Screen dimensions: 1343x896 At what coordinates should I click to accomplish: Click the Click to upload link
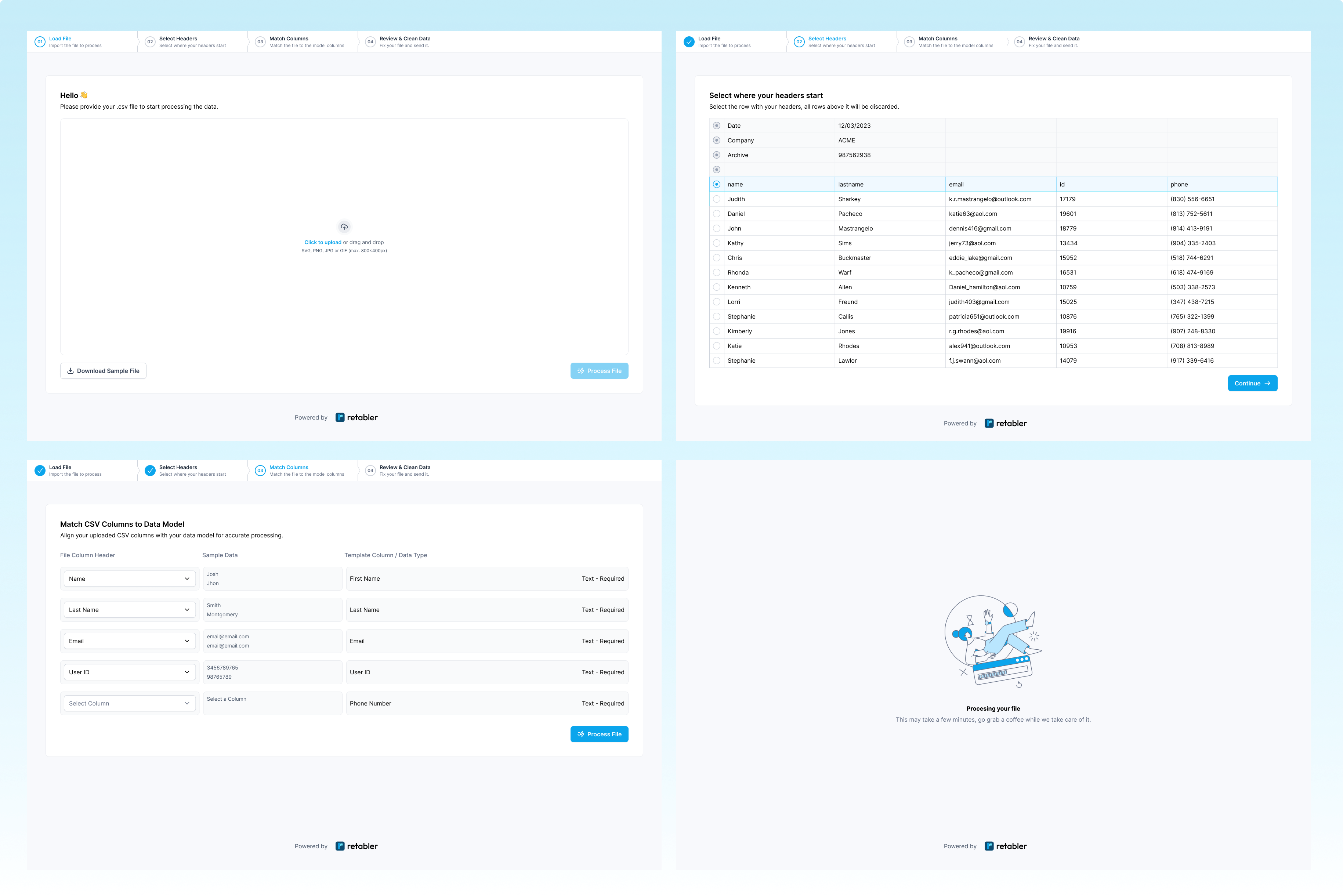(322, 242)
